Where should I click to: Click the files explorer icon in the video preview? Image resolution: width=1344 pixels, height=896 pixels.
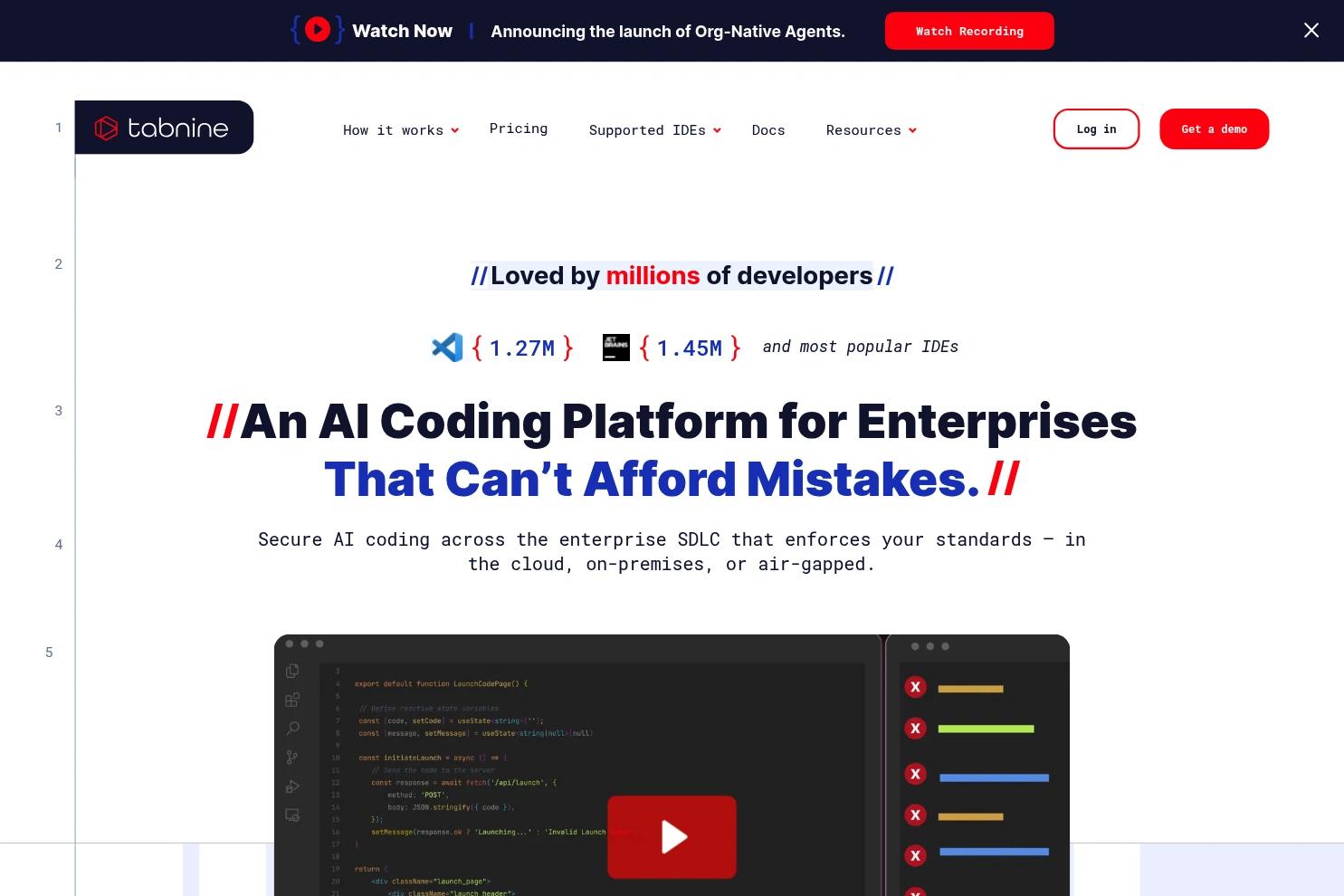click(x=292, y=671)
